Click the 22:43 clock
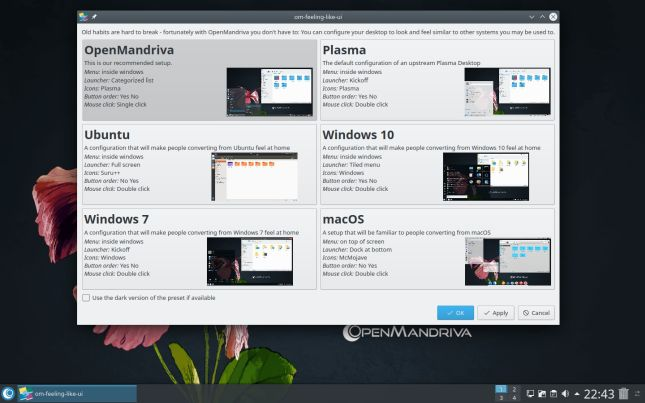Viewport: 645px width, 403px height. (x=599, y=394)
